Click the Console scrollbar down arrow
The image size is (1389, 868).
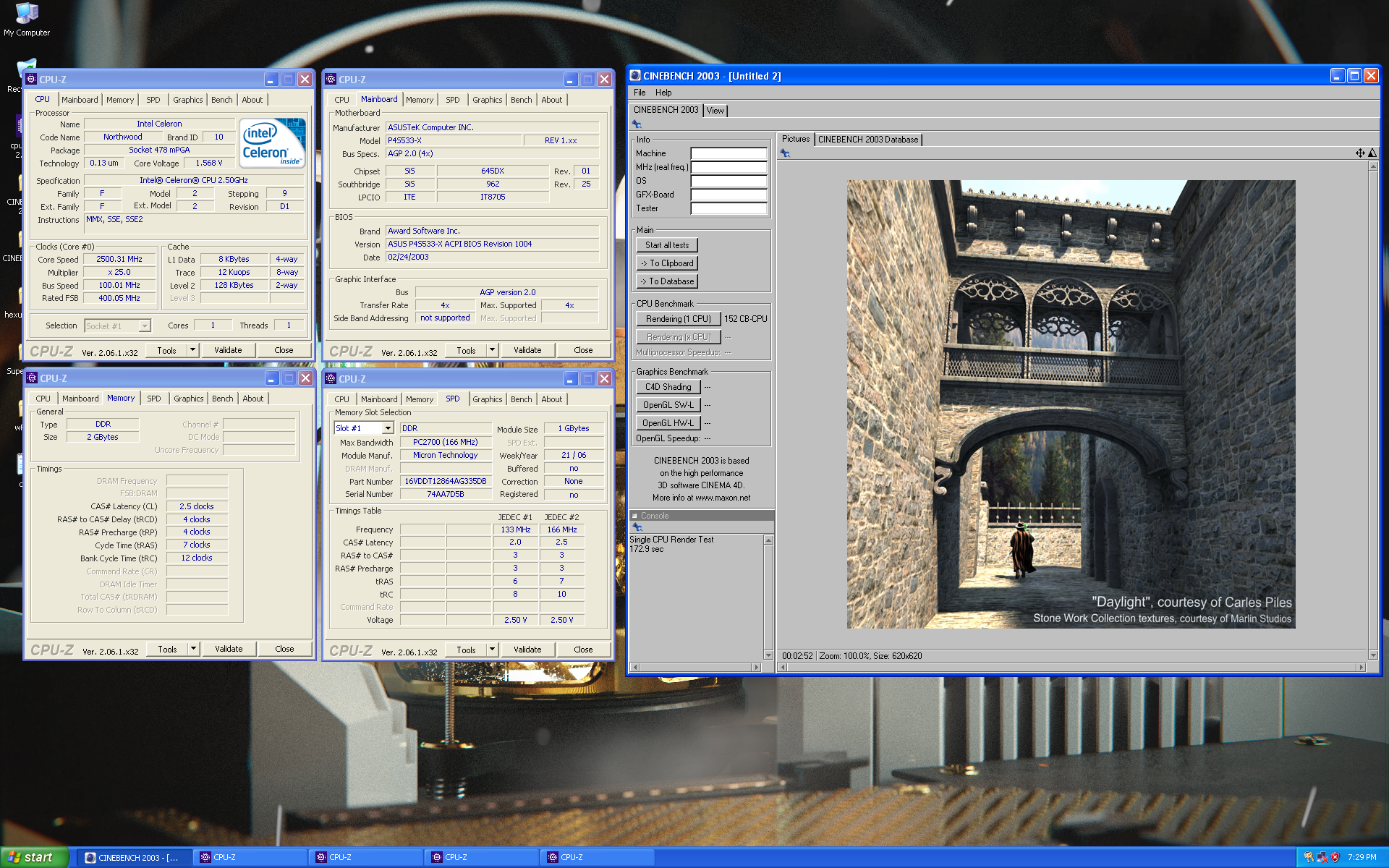(768, 655)
